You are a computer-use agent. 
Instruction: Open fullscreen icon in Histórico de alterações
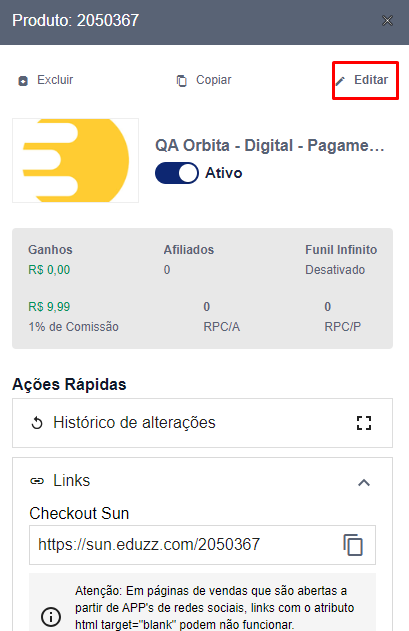(364, 423)
